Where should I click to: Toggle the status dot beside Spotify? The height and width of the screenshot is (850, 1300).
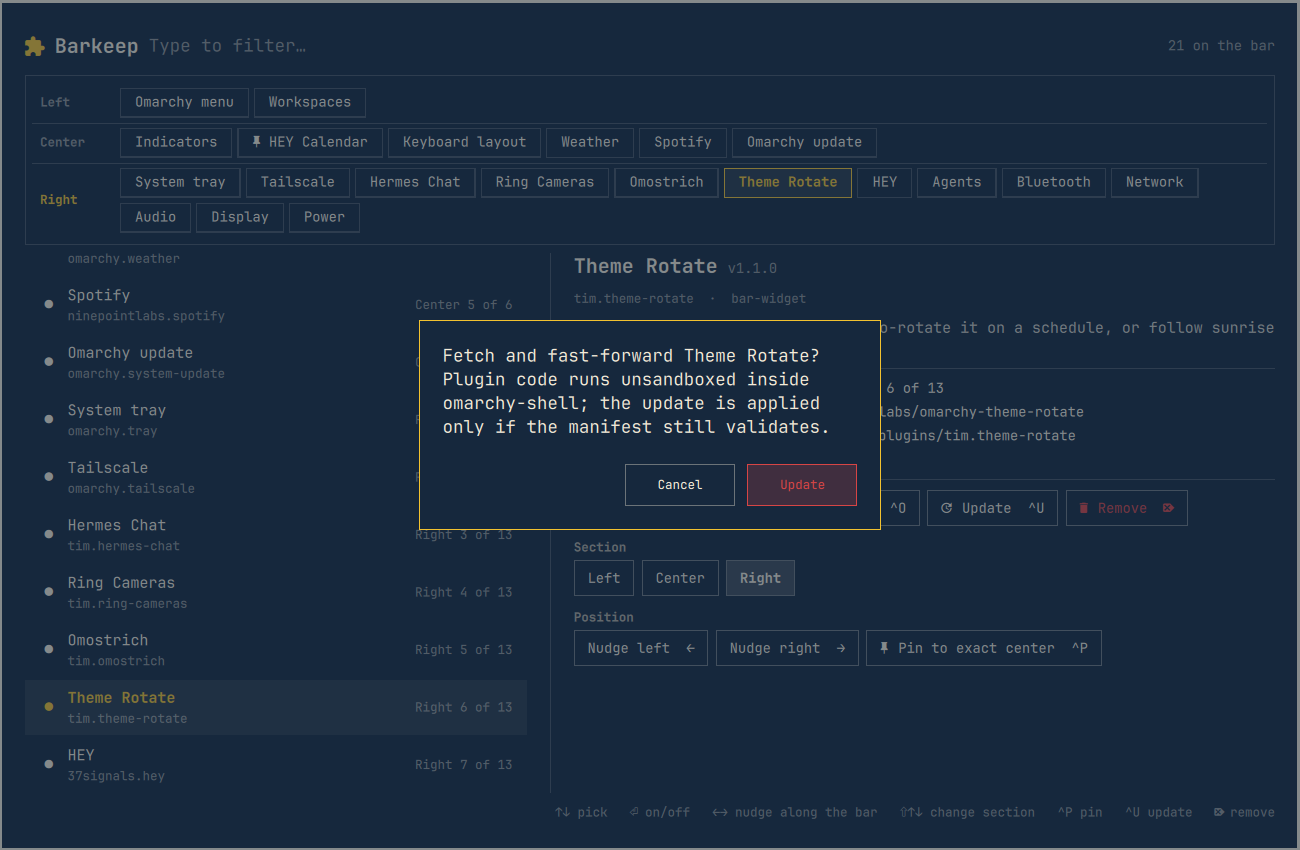coord(49,305)
